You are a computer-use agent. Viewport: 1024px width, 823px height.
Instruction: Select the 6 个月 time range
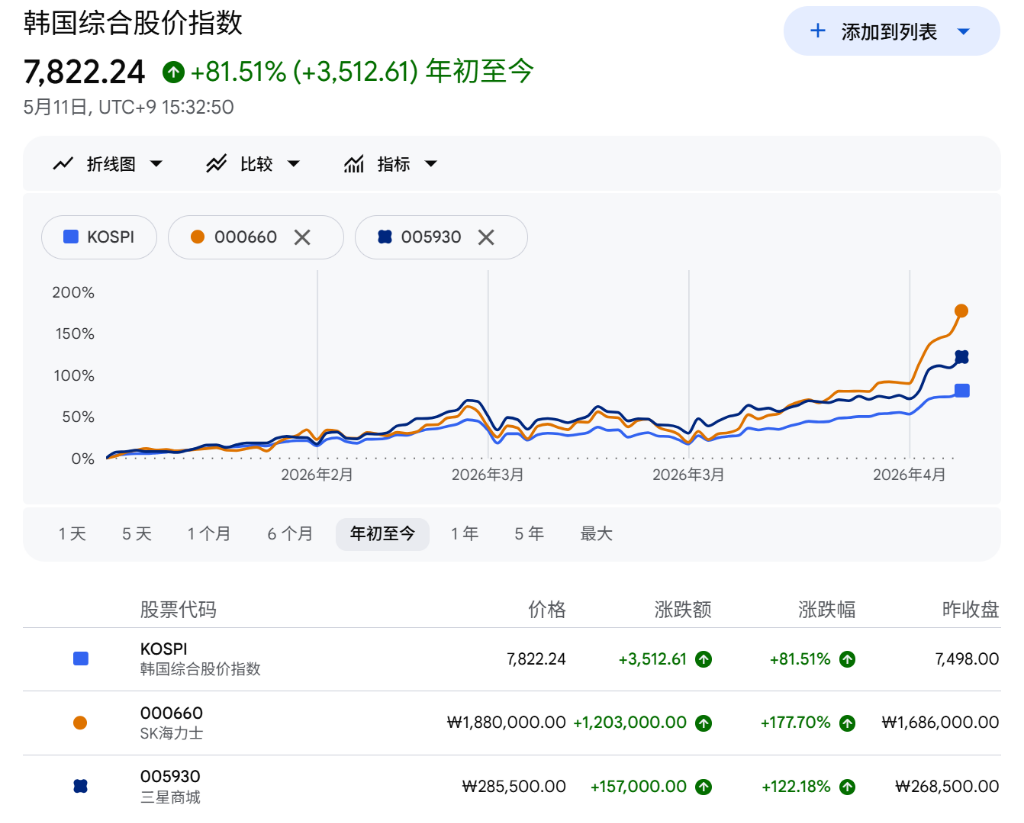click(x=290, y=534)
